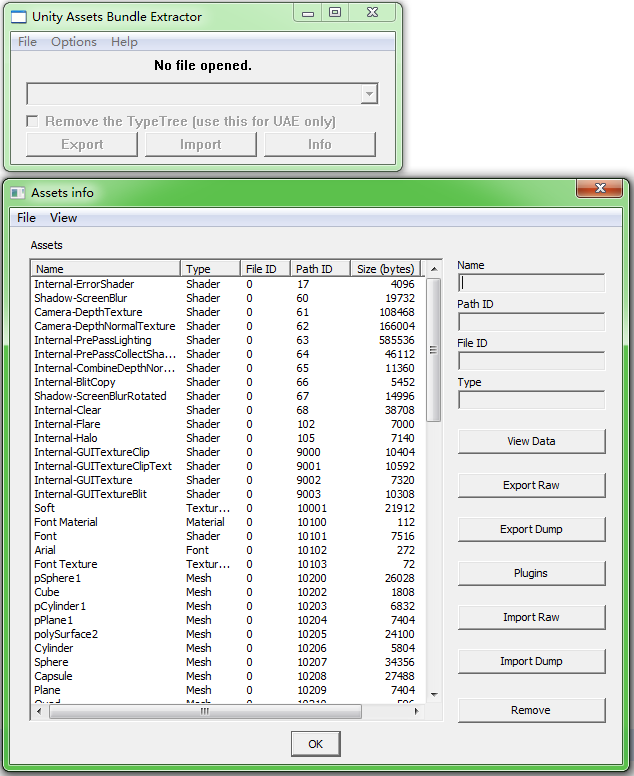This screenshot has width=634, height=776.
Task: Click the Name input field
Action: (532, 283)
